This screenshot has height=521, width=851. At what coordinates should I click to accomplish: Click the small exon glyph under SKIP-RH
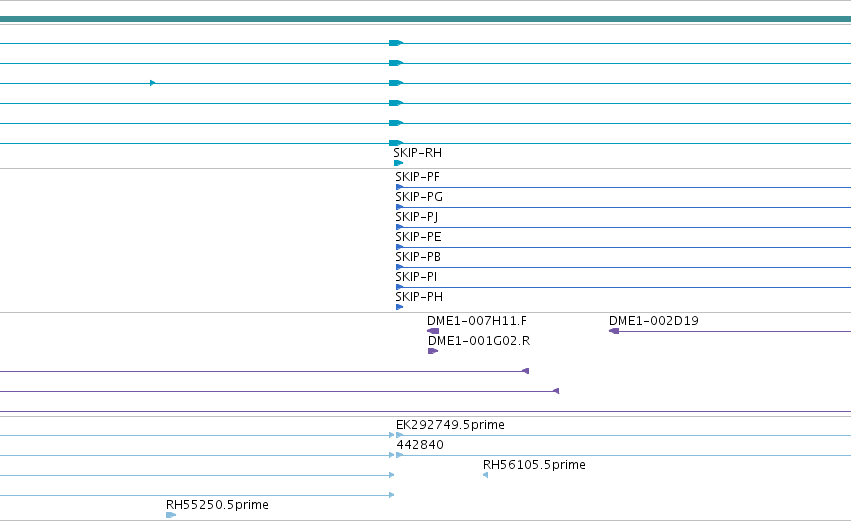point(398,163)
